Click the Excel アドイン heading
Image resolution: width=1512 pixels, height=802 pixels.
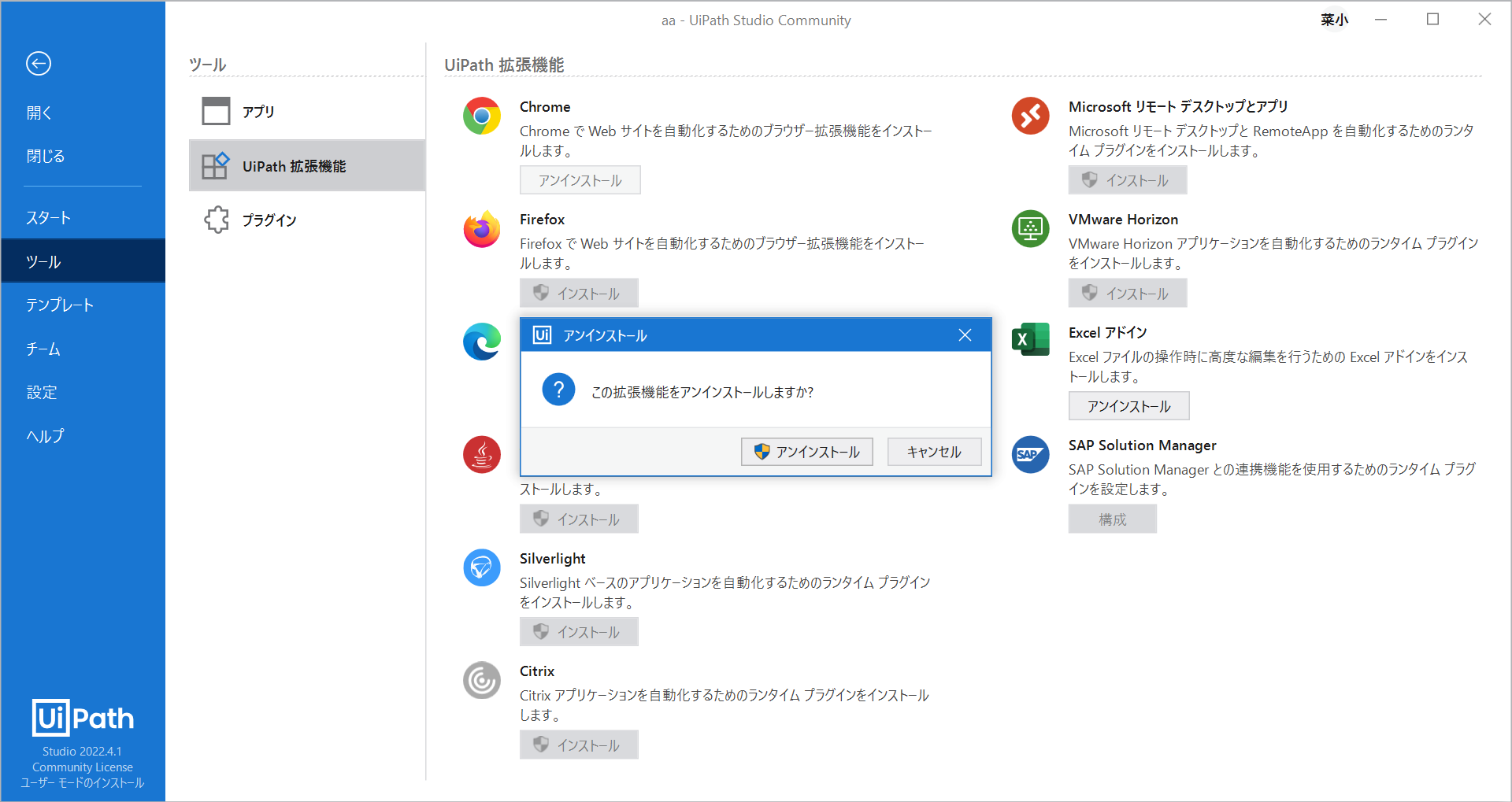(1107, 333)
